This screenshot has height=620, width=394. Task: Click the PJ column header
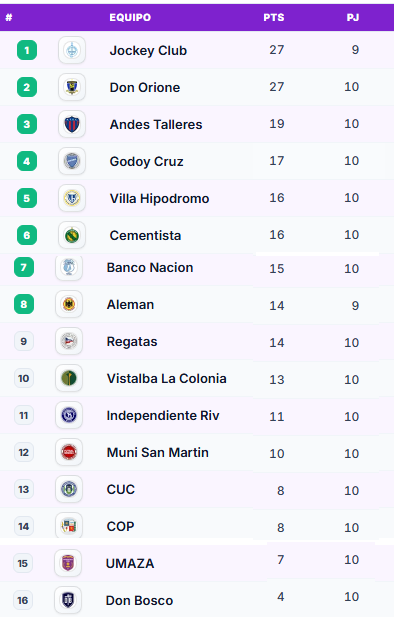353,17
